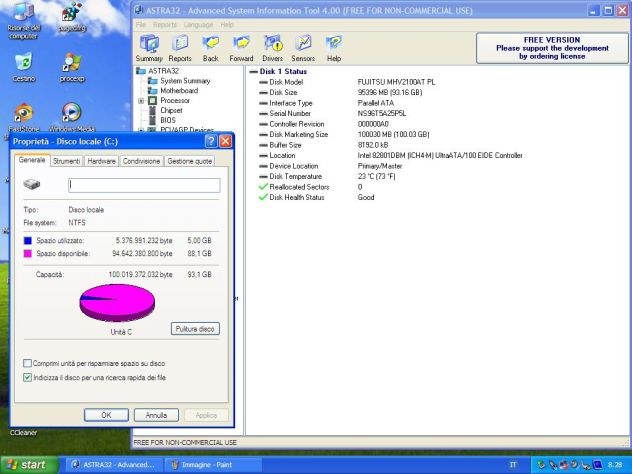Viewport: 632px width, 474px height.
Task: Open the Sensors toolbar icon
Action: point(303,48)
